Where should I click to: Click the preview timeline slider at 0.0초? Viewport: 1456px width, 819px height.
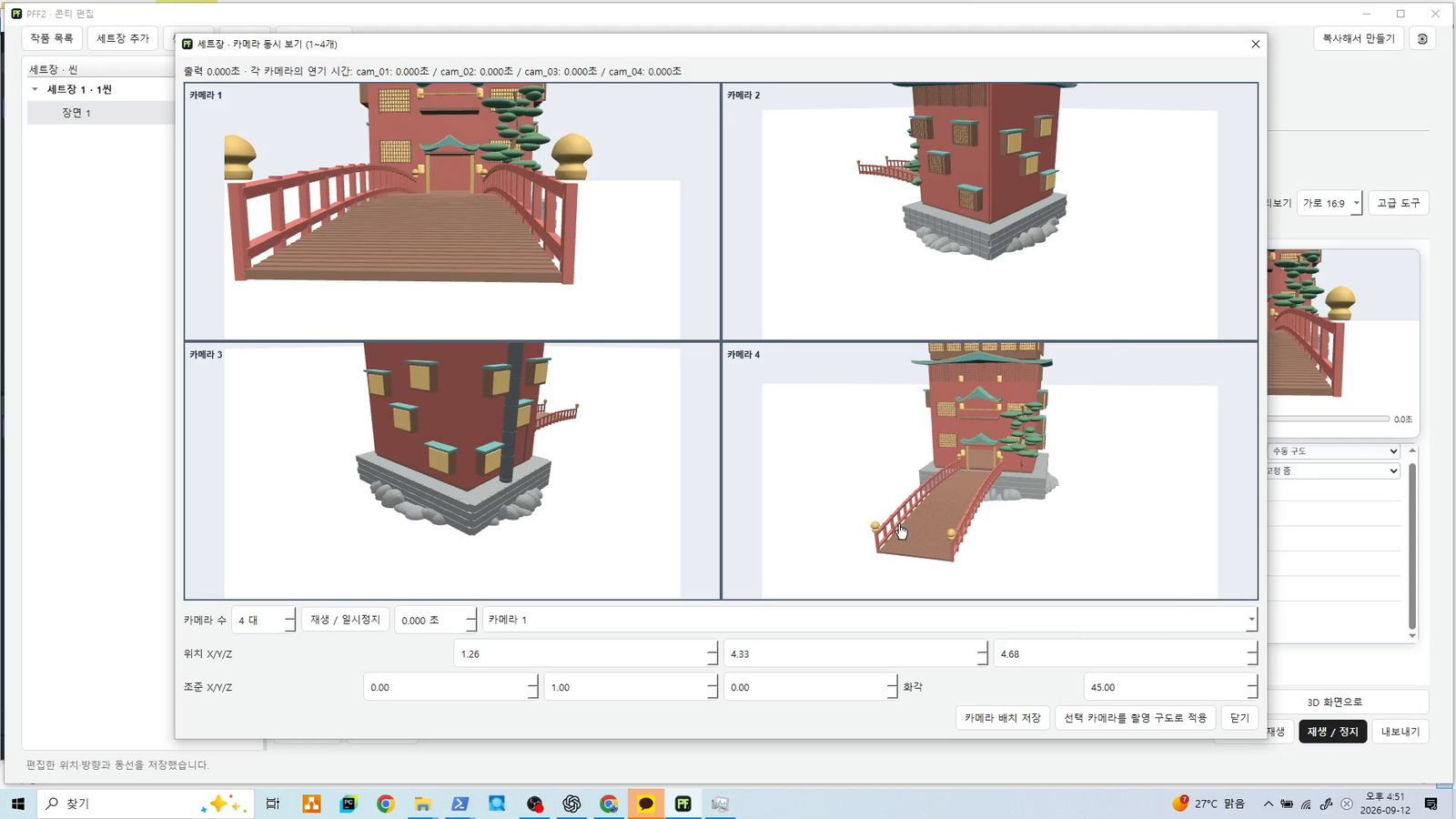click(1329, 420)
